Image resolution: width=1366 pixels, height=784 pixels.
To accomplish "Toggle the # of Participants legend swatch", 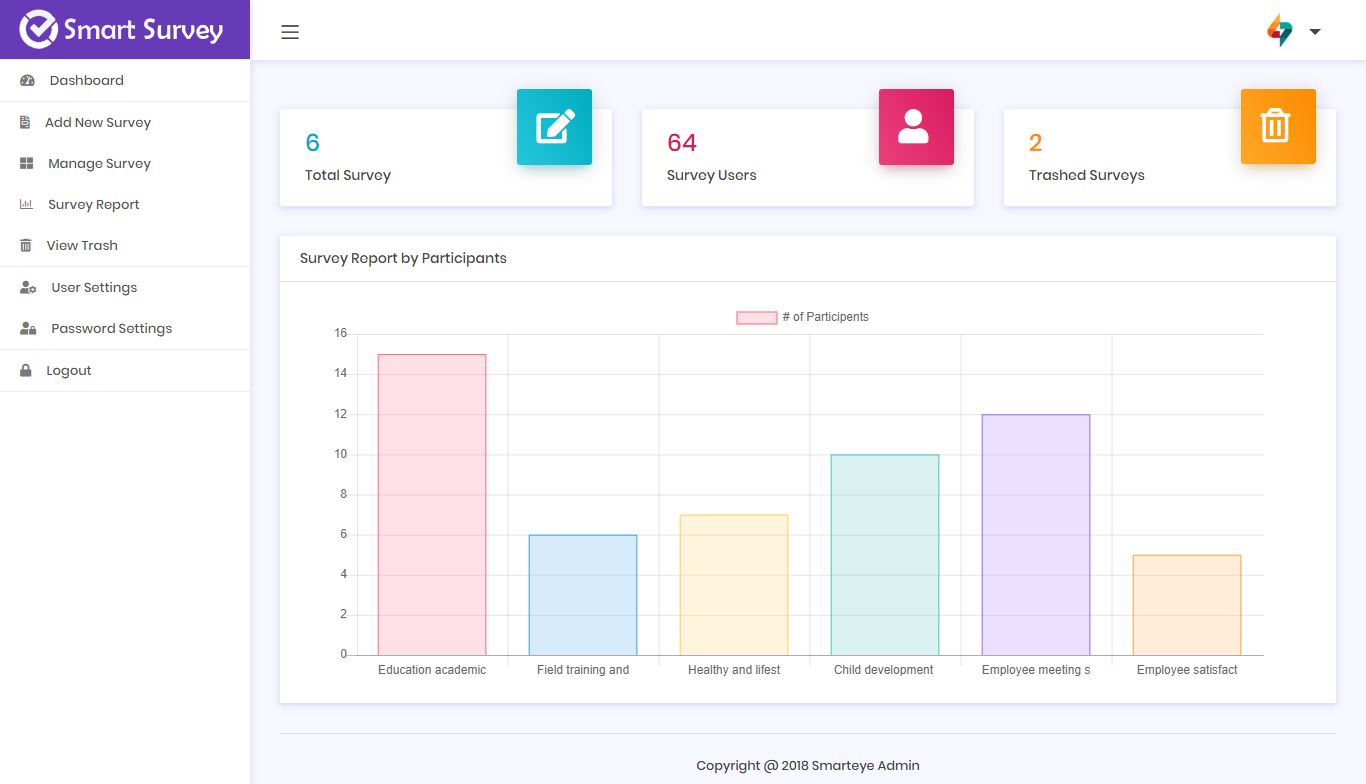I will click(x=757, y=317).
